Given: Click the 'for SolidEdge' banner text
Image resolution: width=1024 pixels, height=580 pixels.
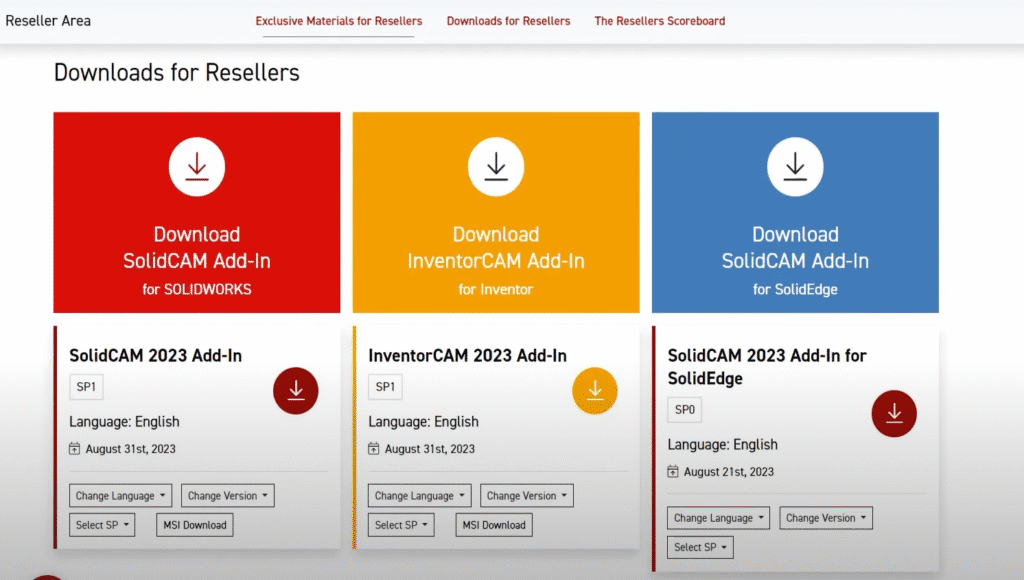Looking at the screenshot, I should pyautogui.click(x=795, y=289).
